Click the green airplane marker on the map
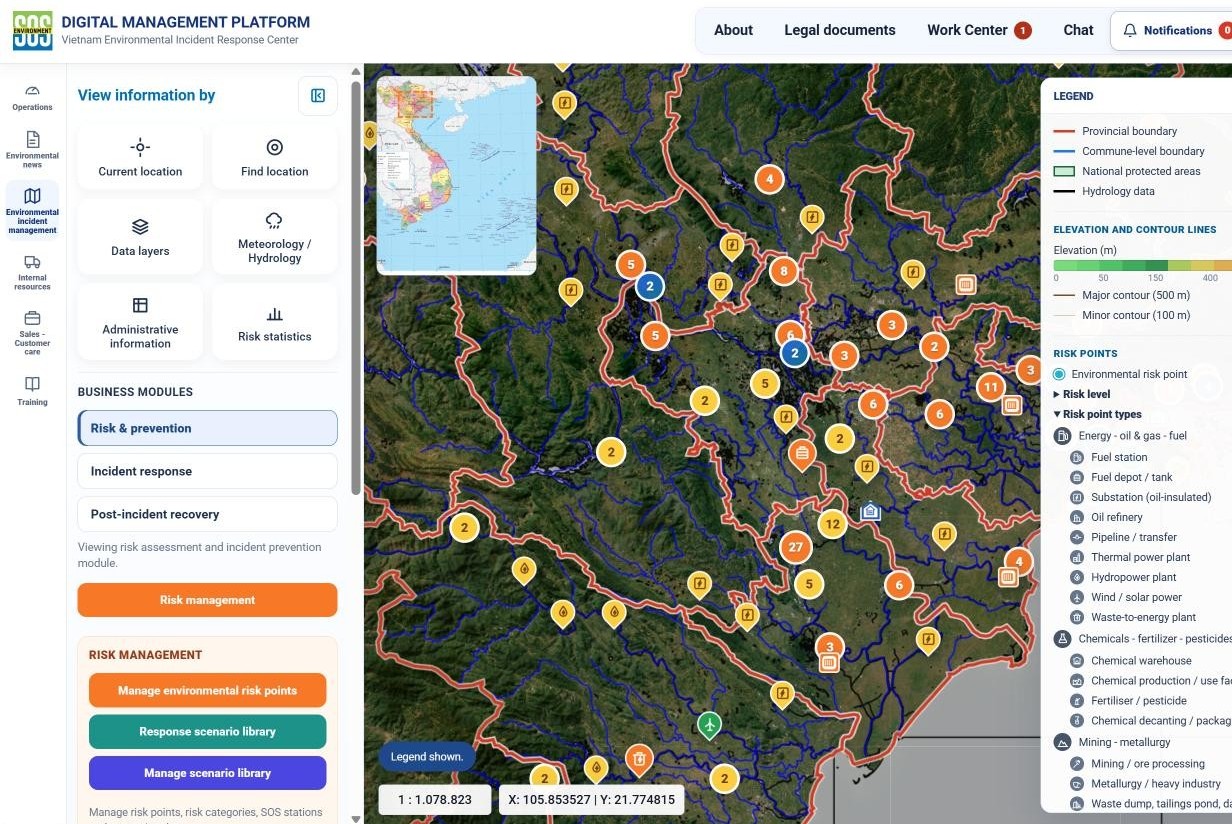 [709, 724]
